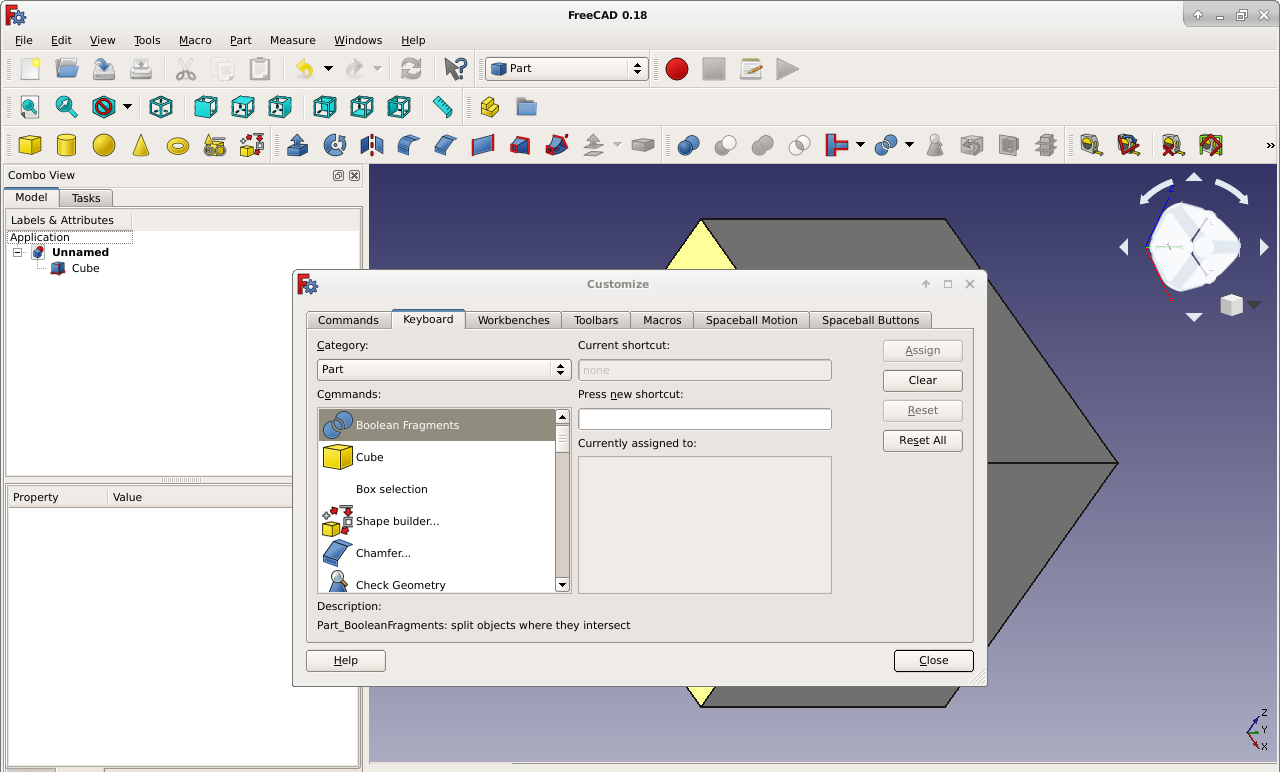Click the Mirror tool icon
This screenshot has height=772, width=1280.
[x=372, y=146]
